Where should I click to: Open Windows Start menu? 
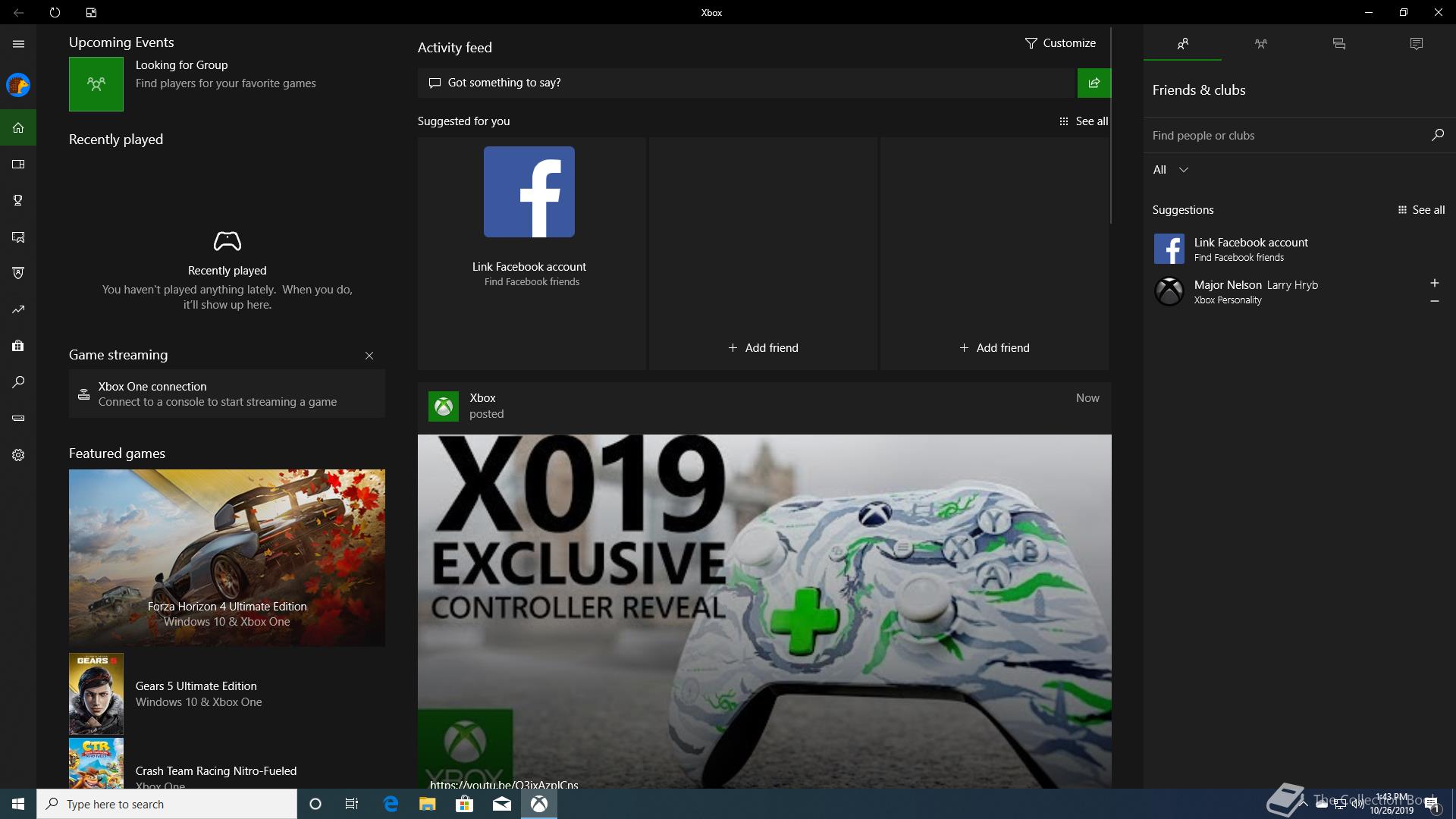coord(18,804)
